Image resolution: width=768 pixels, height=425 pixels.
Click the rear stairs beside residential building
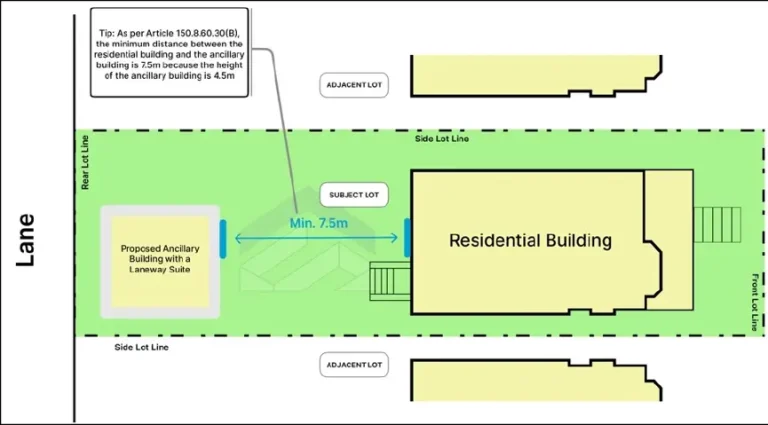coord(390,281)
